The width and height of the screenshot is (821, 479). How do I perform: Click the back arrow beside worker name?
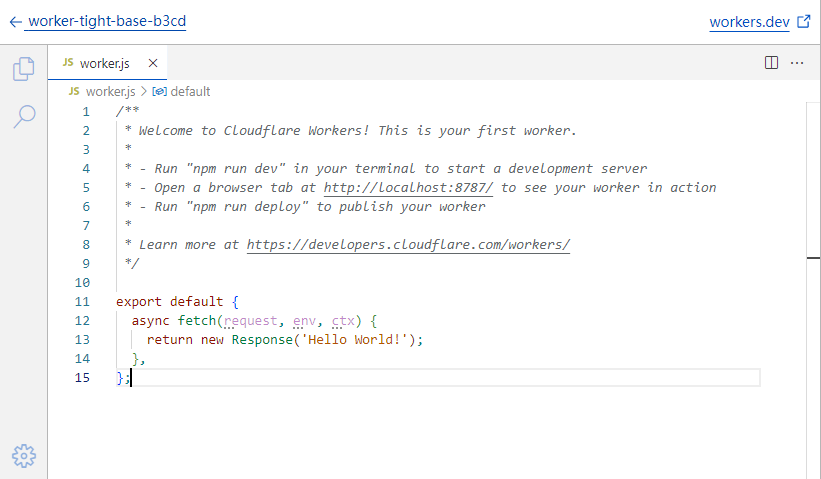[x=15, y=21]
